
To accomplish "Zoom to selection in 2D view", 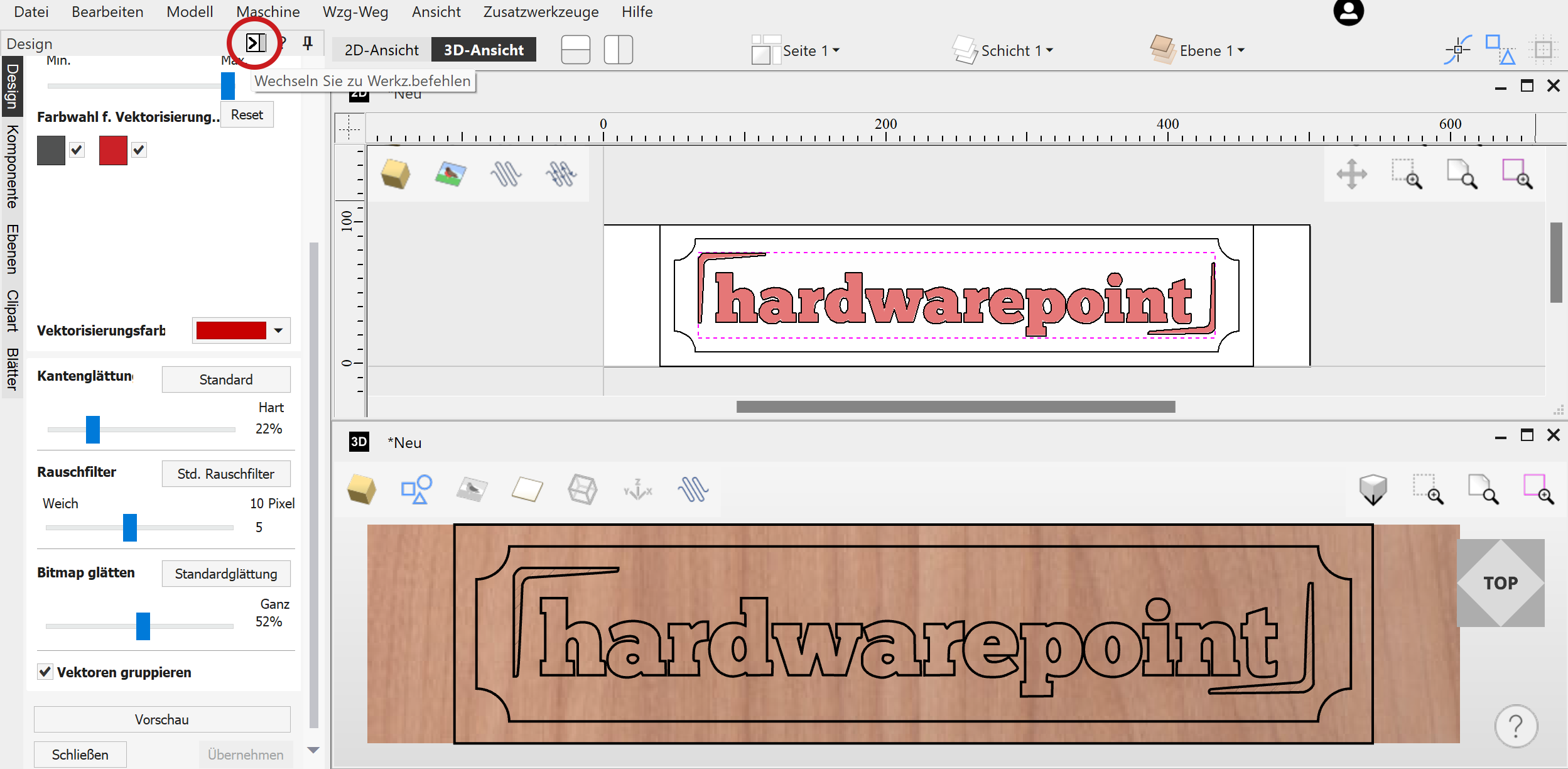I will [1517, 174].
